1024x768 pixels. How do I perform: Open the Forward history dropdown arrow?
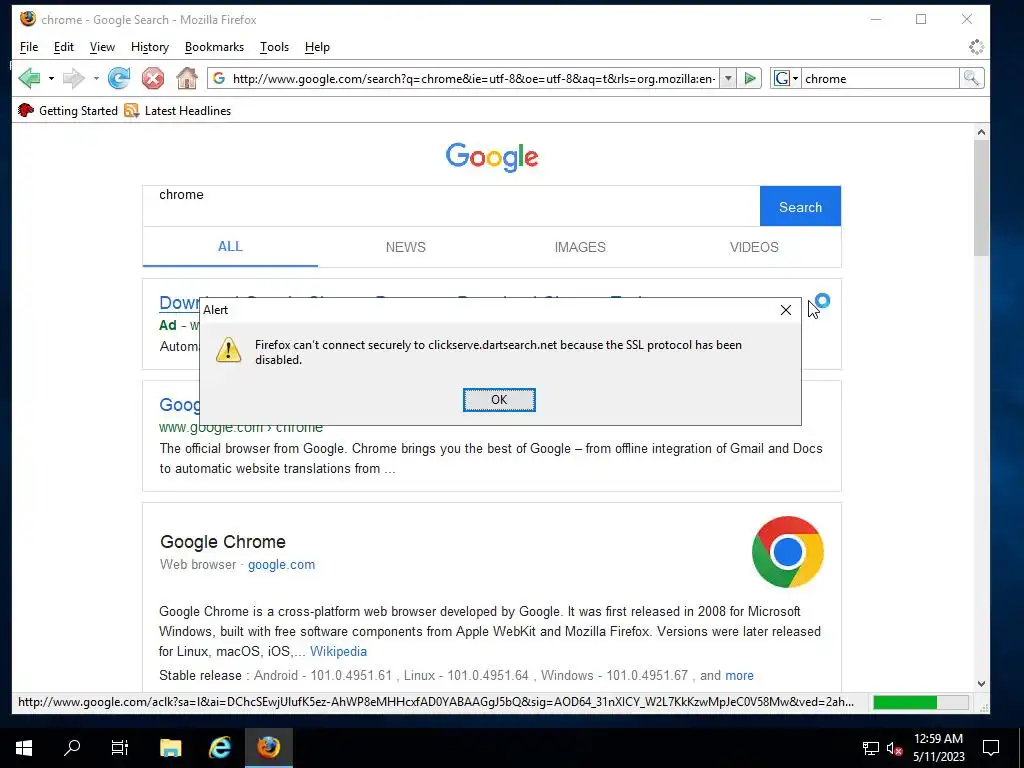click(95, 78)
